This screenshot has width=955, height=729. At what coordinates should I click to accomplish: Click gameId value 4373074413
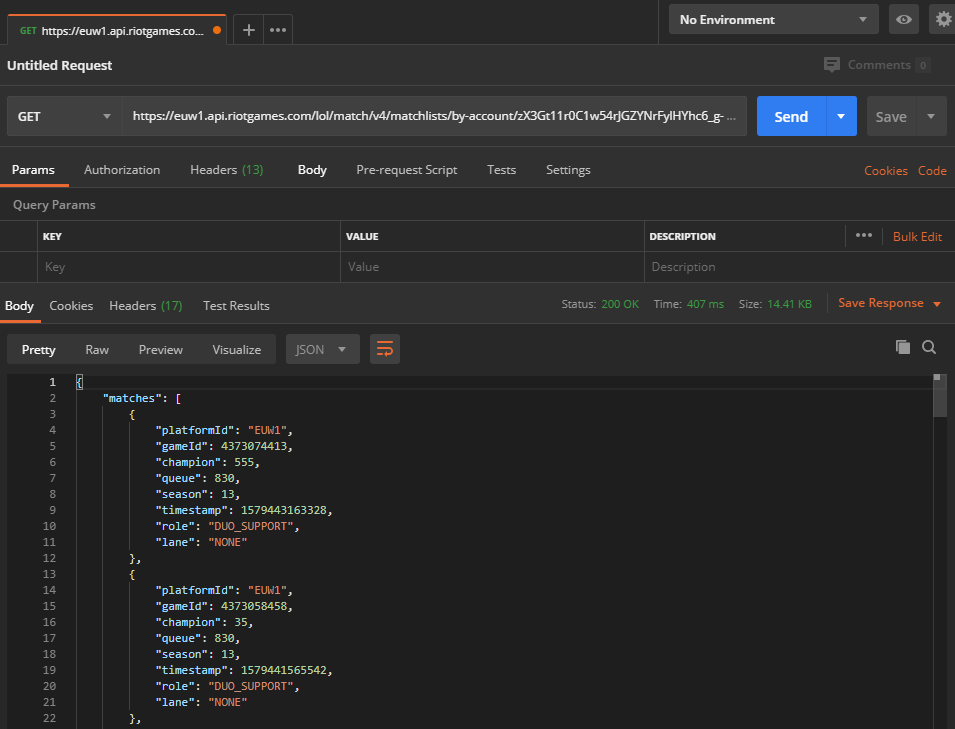tap(256, 446)
